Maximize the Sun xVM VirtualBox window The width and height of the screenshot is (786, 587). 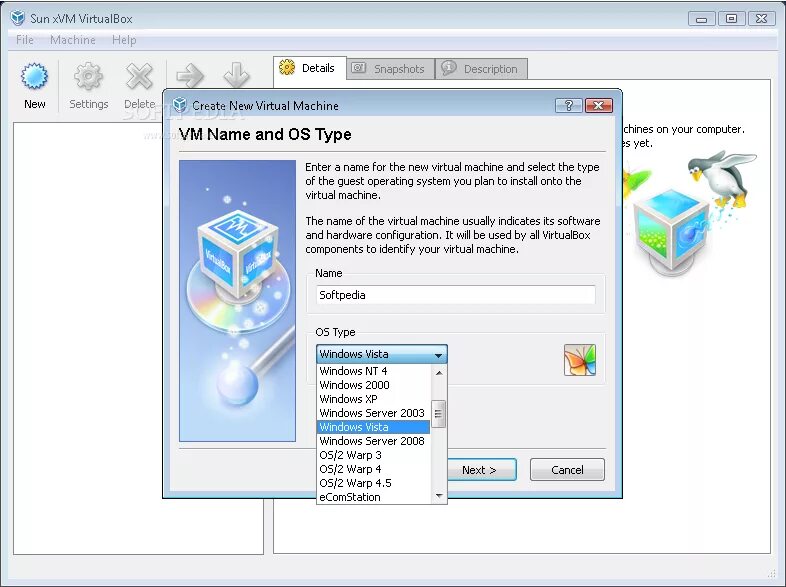pos(731,19)
